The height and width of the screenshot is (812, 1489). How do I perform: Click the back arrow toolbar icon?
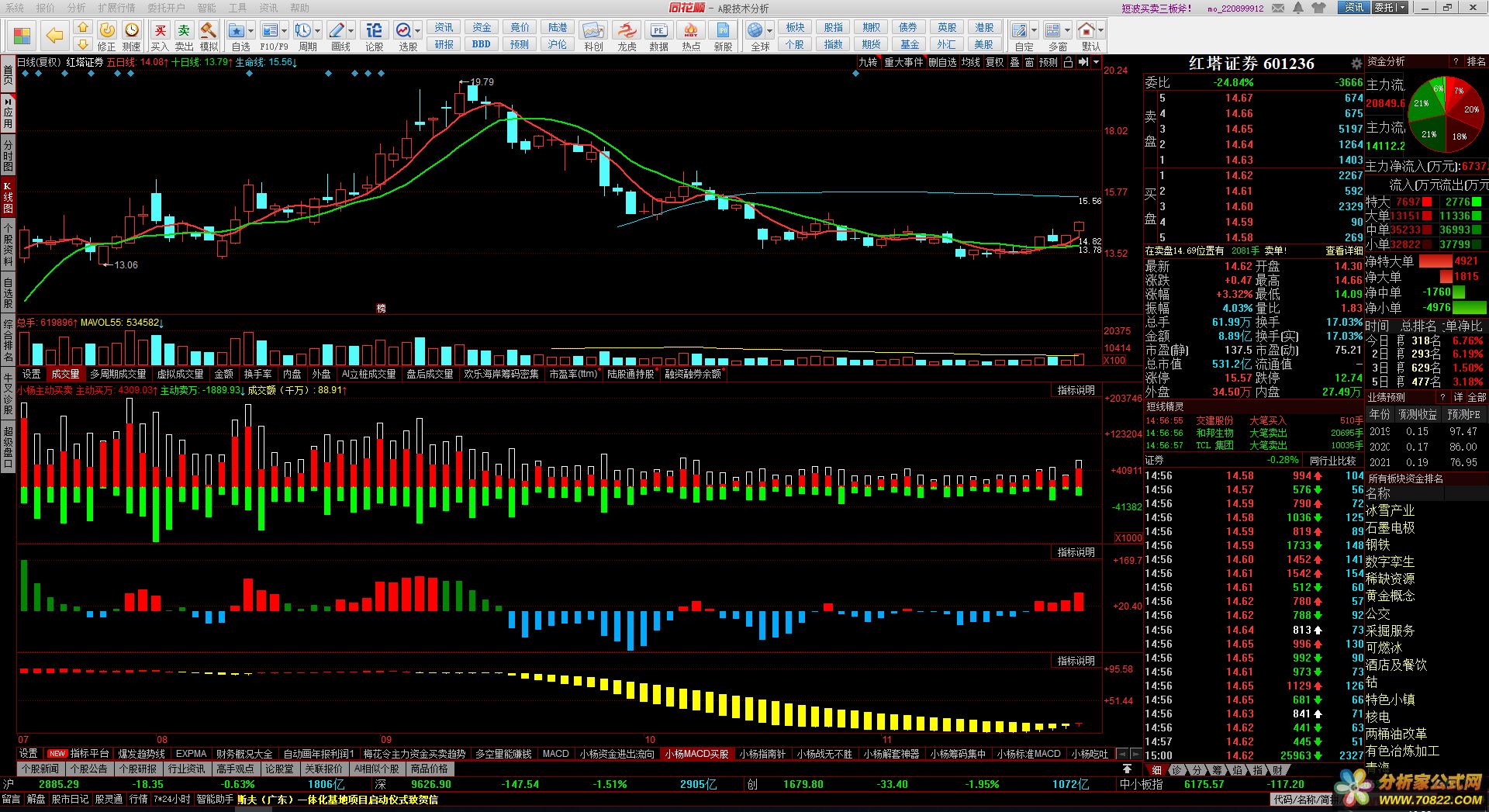(x=54, y=36)
